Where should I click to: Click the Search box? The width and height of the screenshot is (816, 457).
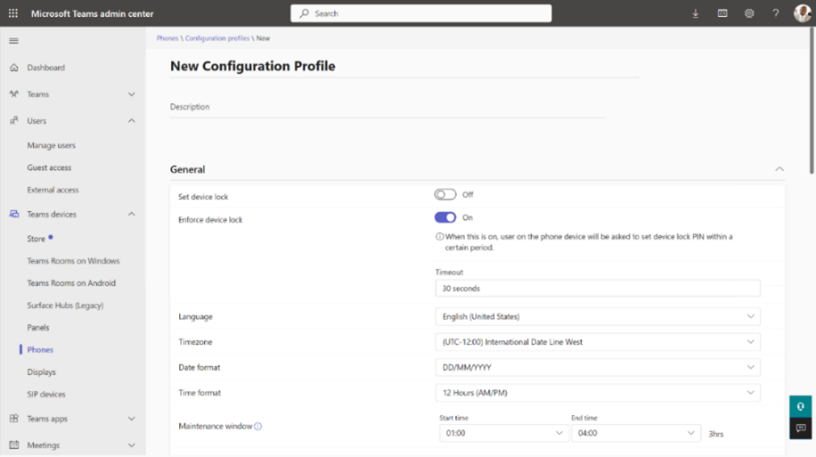pos(421,14)
